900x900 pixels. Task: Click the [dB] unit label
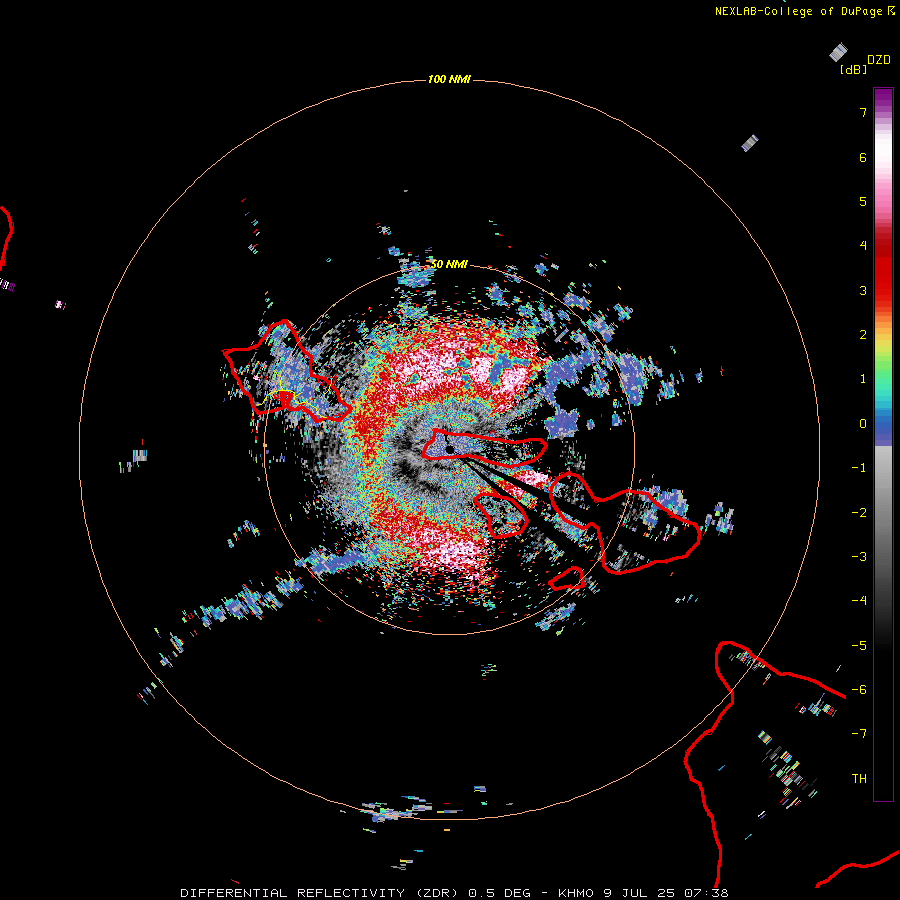[x=854, y=69]
